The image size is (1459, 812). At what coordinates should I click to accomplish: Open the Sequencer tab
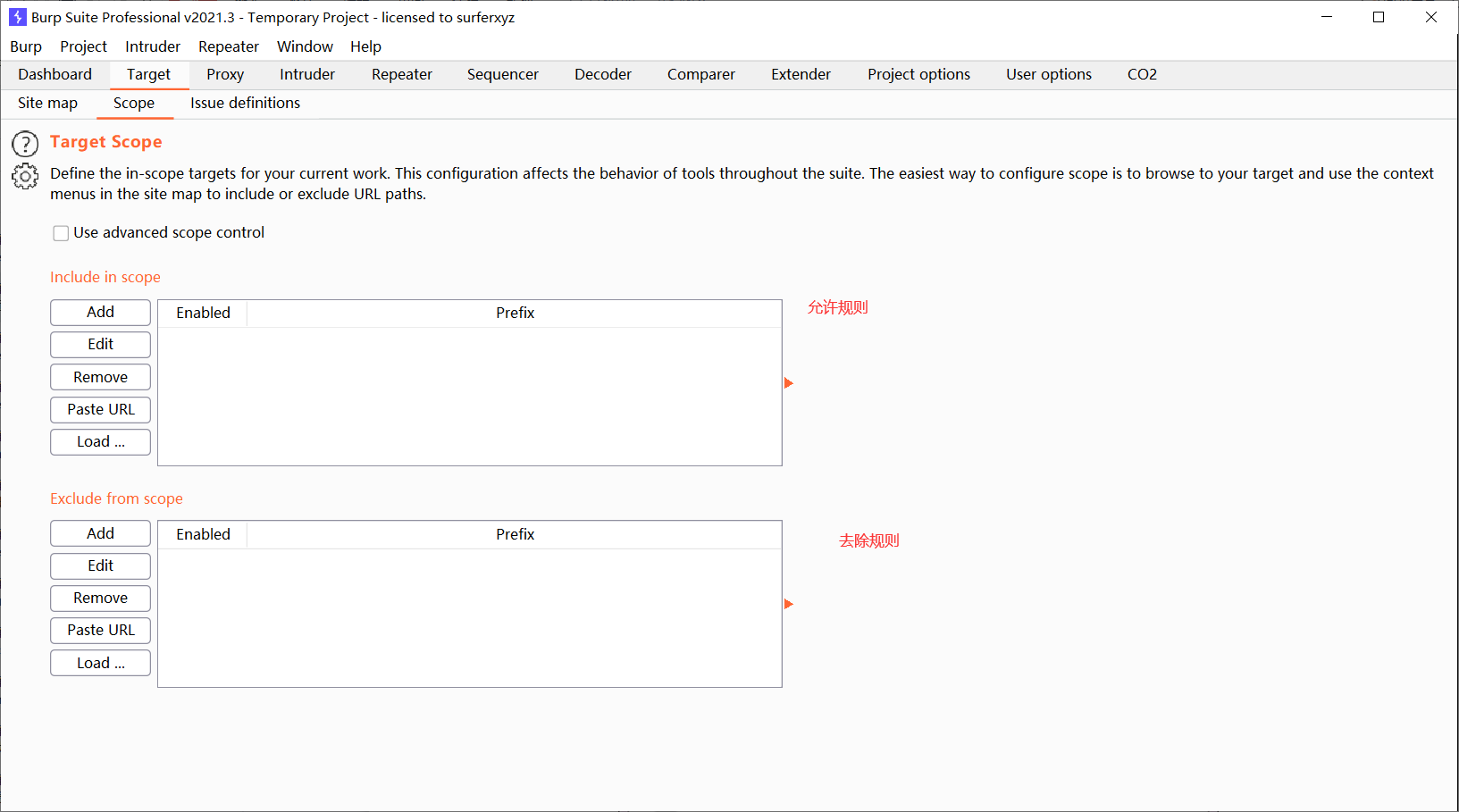(x=503, y=75)
